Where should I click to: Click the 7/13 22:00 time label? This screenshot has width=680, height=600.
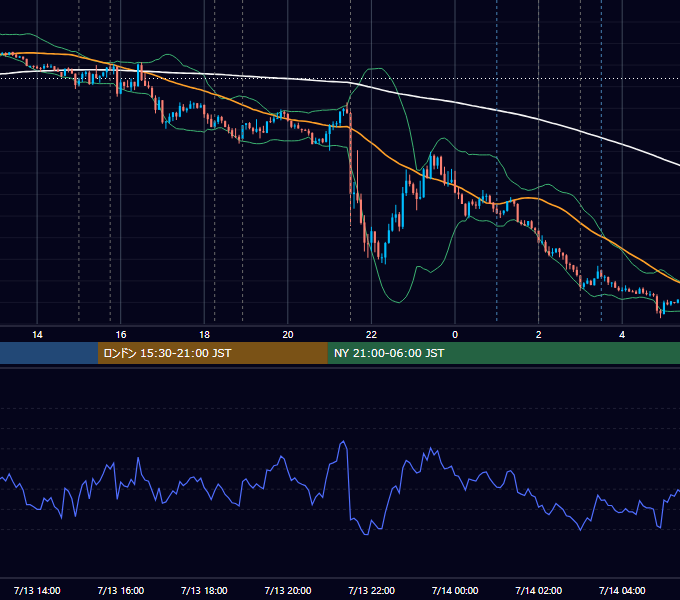(x=372, y=590)
